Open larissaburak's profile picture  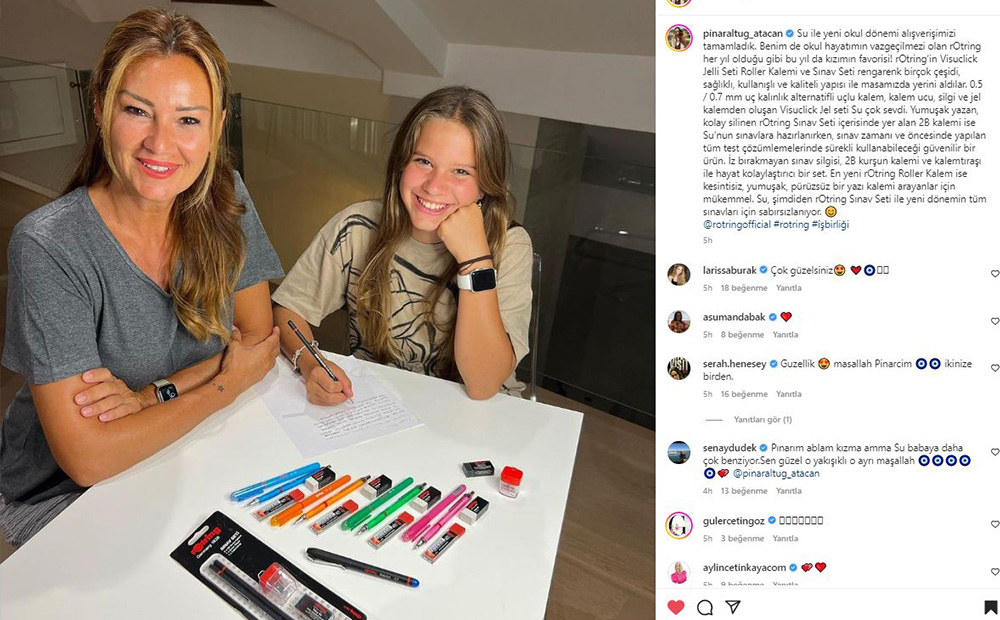679,274
